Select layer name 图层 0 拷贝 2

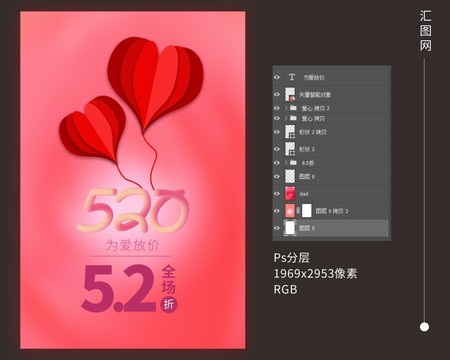332,211
